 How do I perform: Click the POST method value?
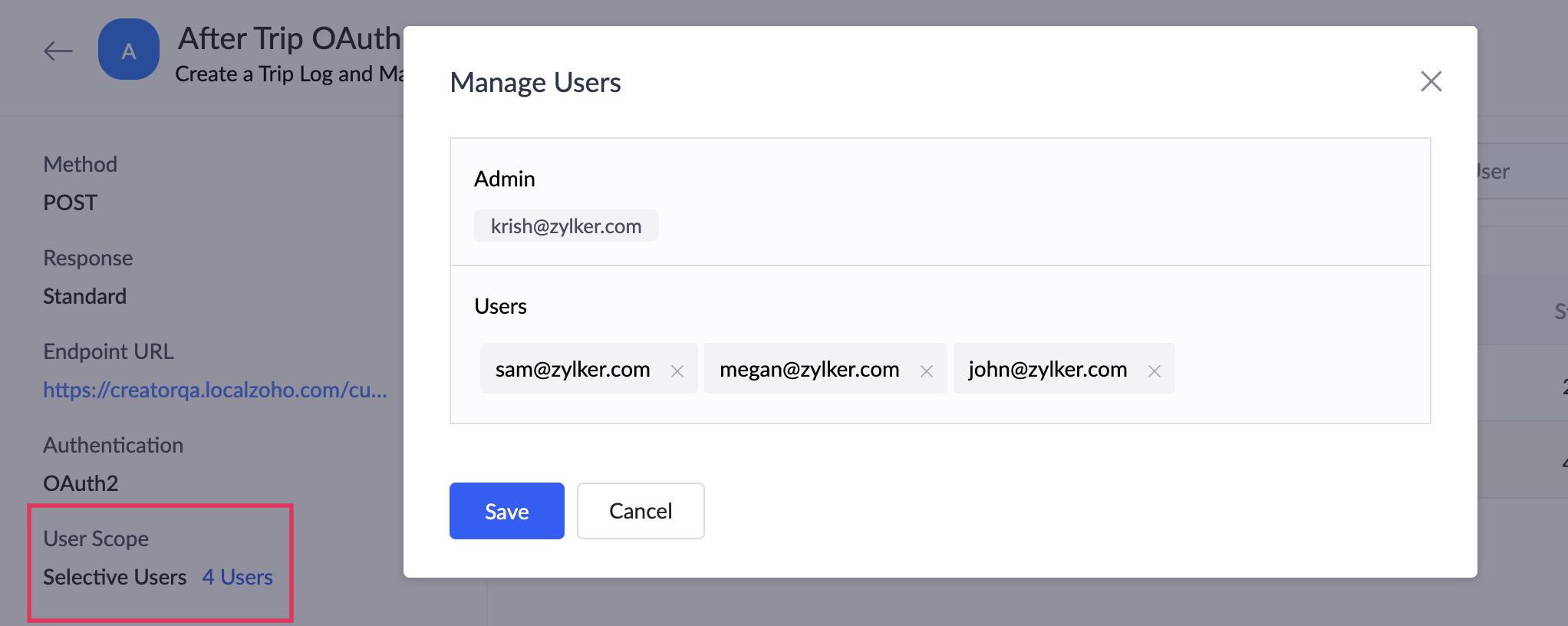click(71, 203)
